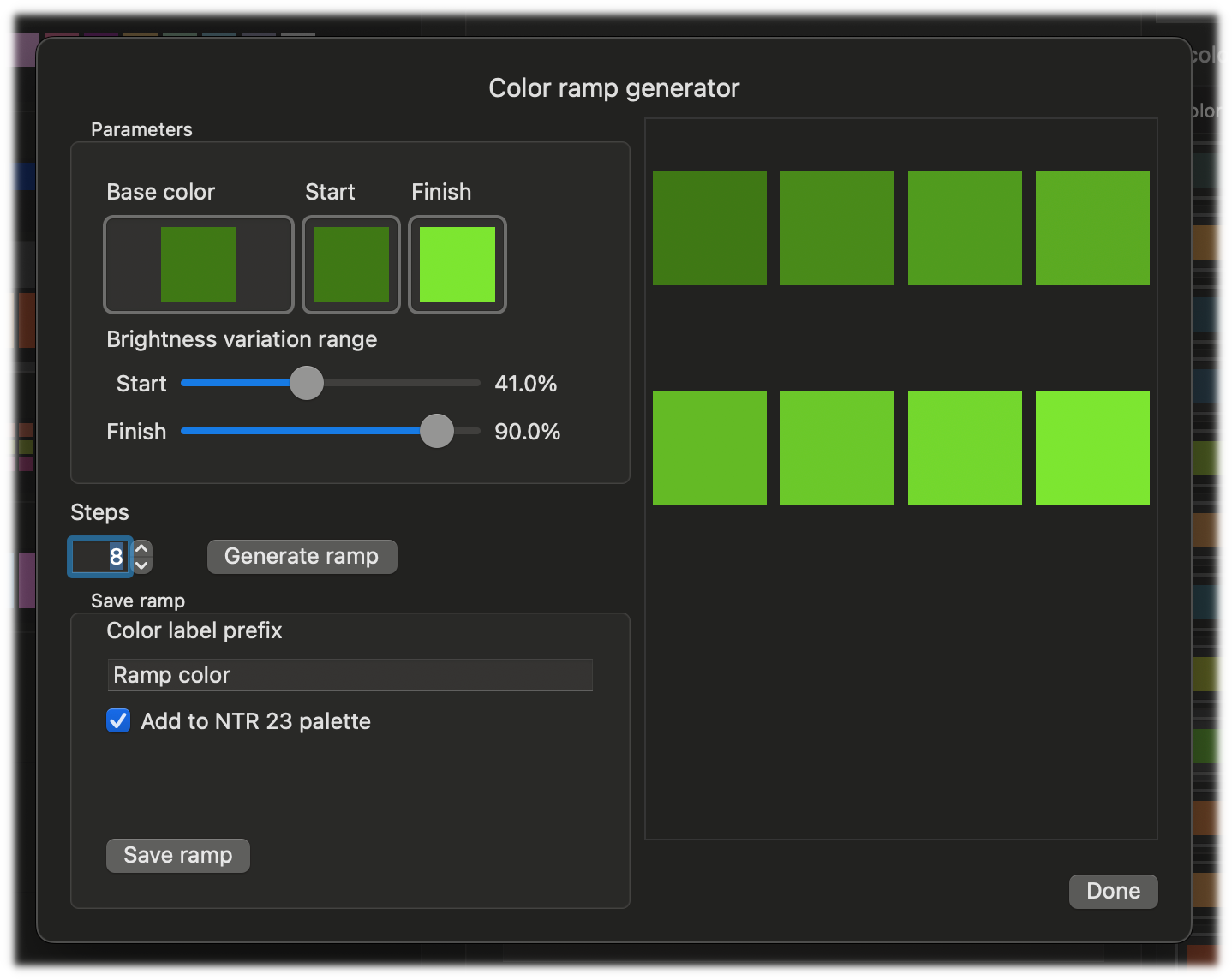Select the darkest green ramp swatch
This screenshot has width=1232, height=980.
(x=709, y=228)
